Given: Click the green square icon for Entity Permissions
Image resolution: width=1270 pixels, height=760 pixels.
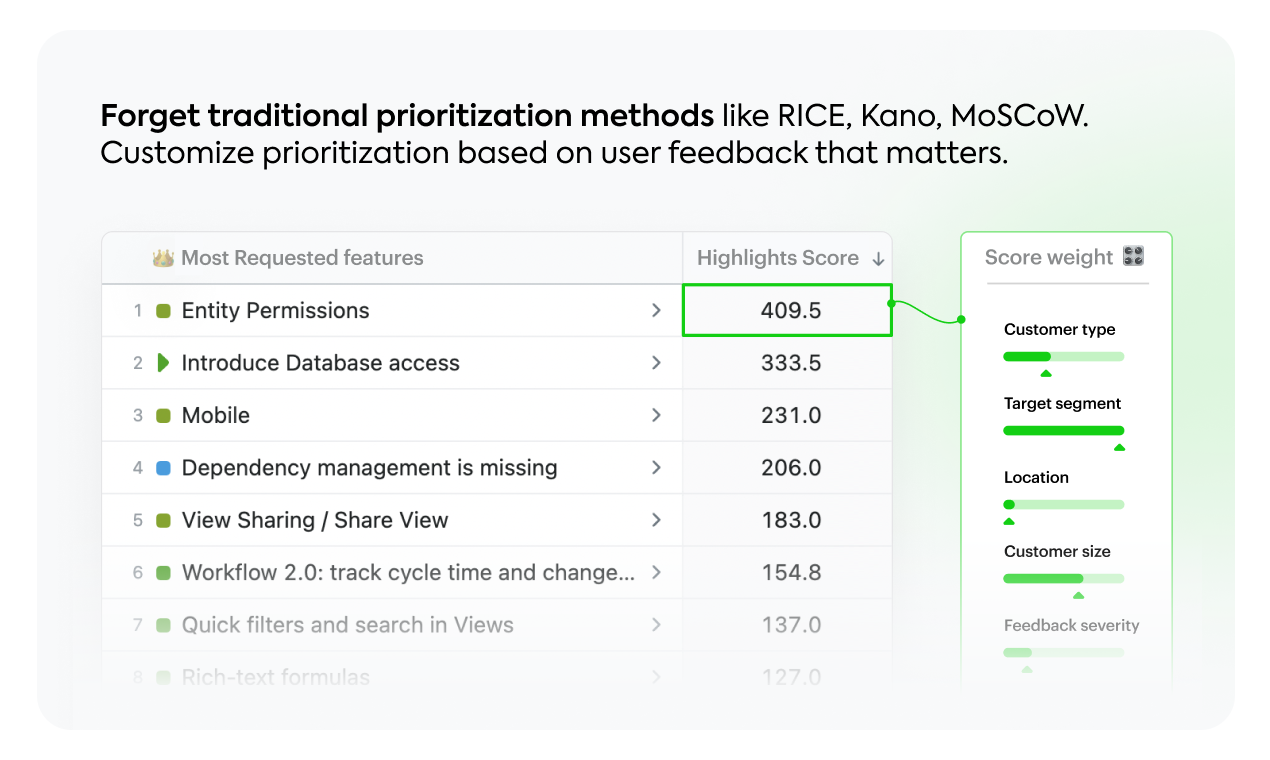Looking at the screenshot, I should coord(163,311).
